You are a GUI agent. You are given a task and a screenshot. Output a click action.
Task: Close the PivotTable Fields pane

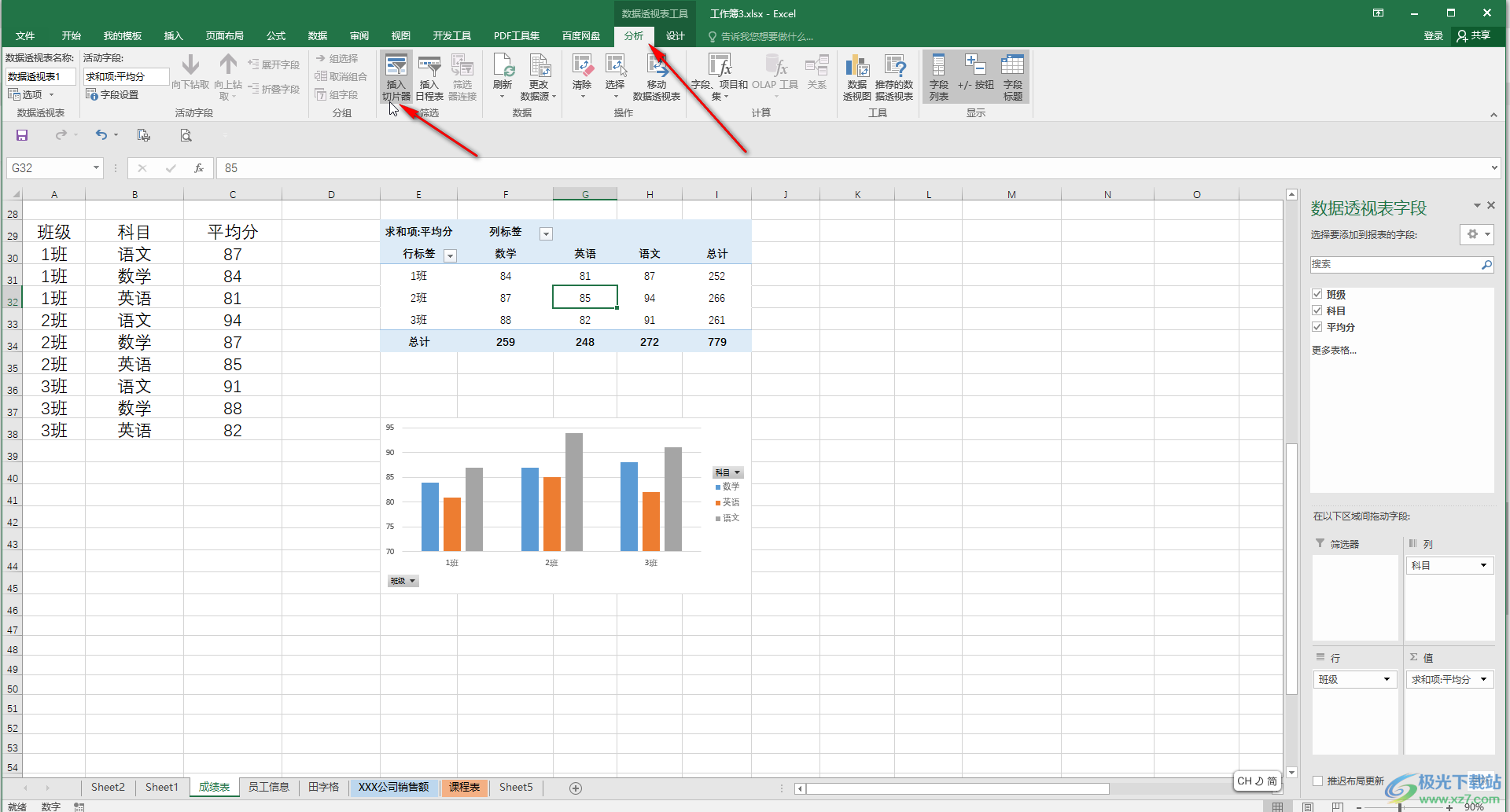coord(1491,206)
